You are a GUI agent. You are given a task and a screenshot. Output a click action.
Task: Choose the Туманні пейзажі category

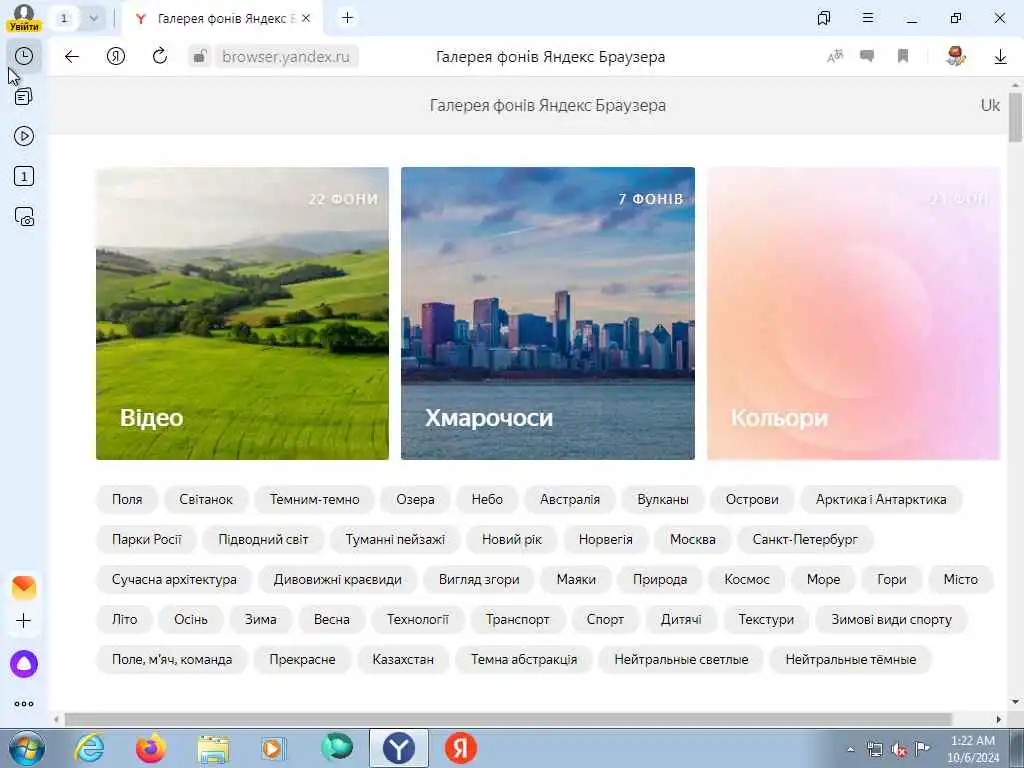point(395,539)
